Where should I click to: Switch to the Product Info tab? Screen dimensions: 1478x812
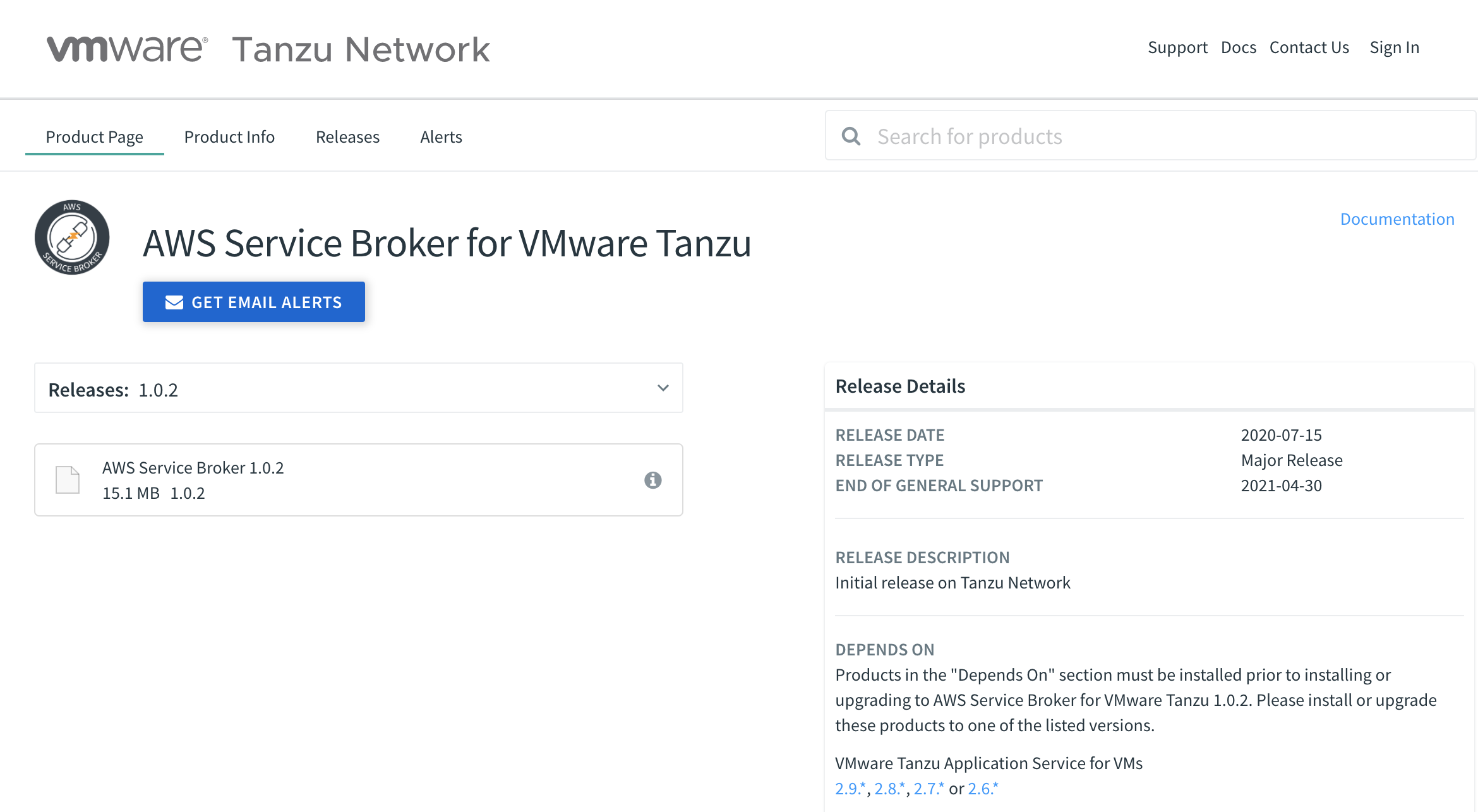(x=229, y=137)
